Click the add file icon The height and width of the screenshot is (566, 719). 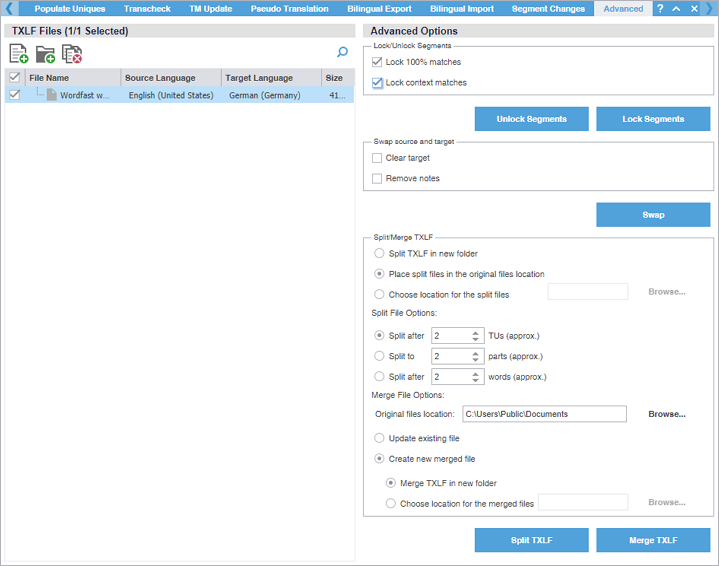click(17, 54)
